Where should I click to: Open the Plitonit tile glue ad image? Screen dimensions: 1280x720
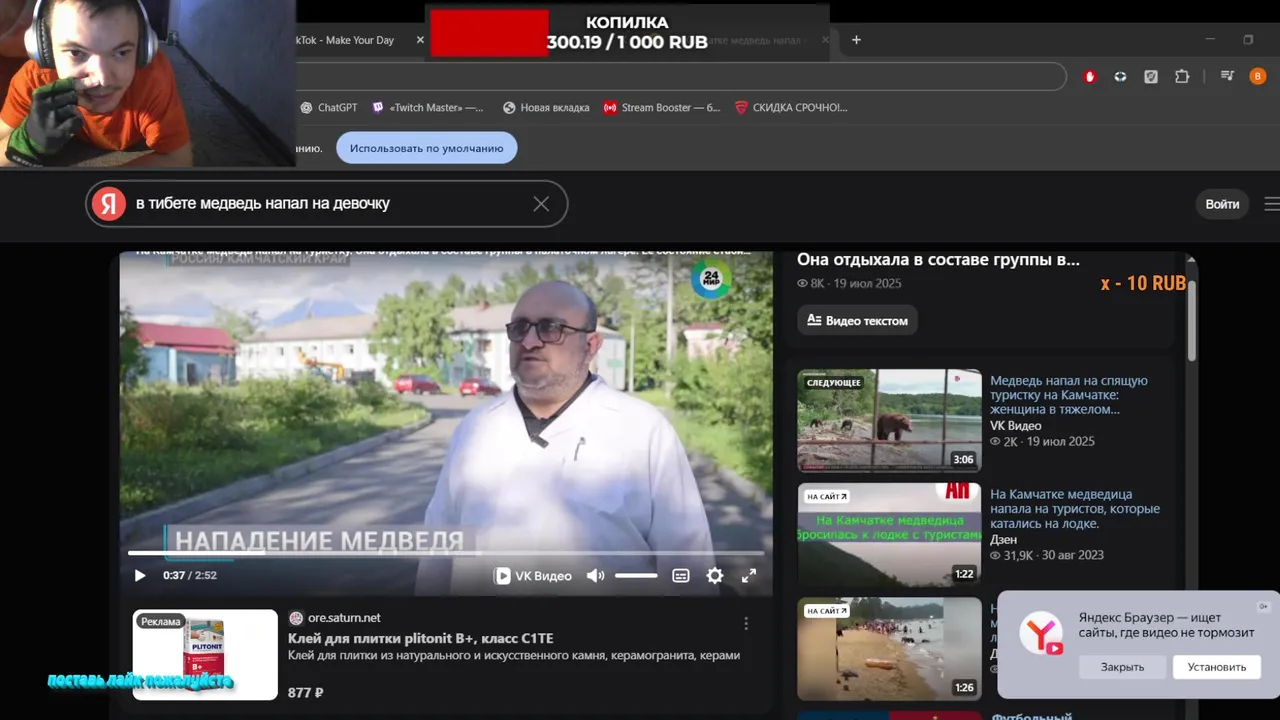(x=205, y=654)
